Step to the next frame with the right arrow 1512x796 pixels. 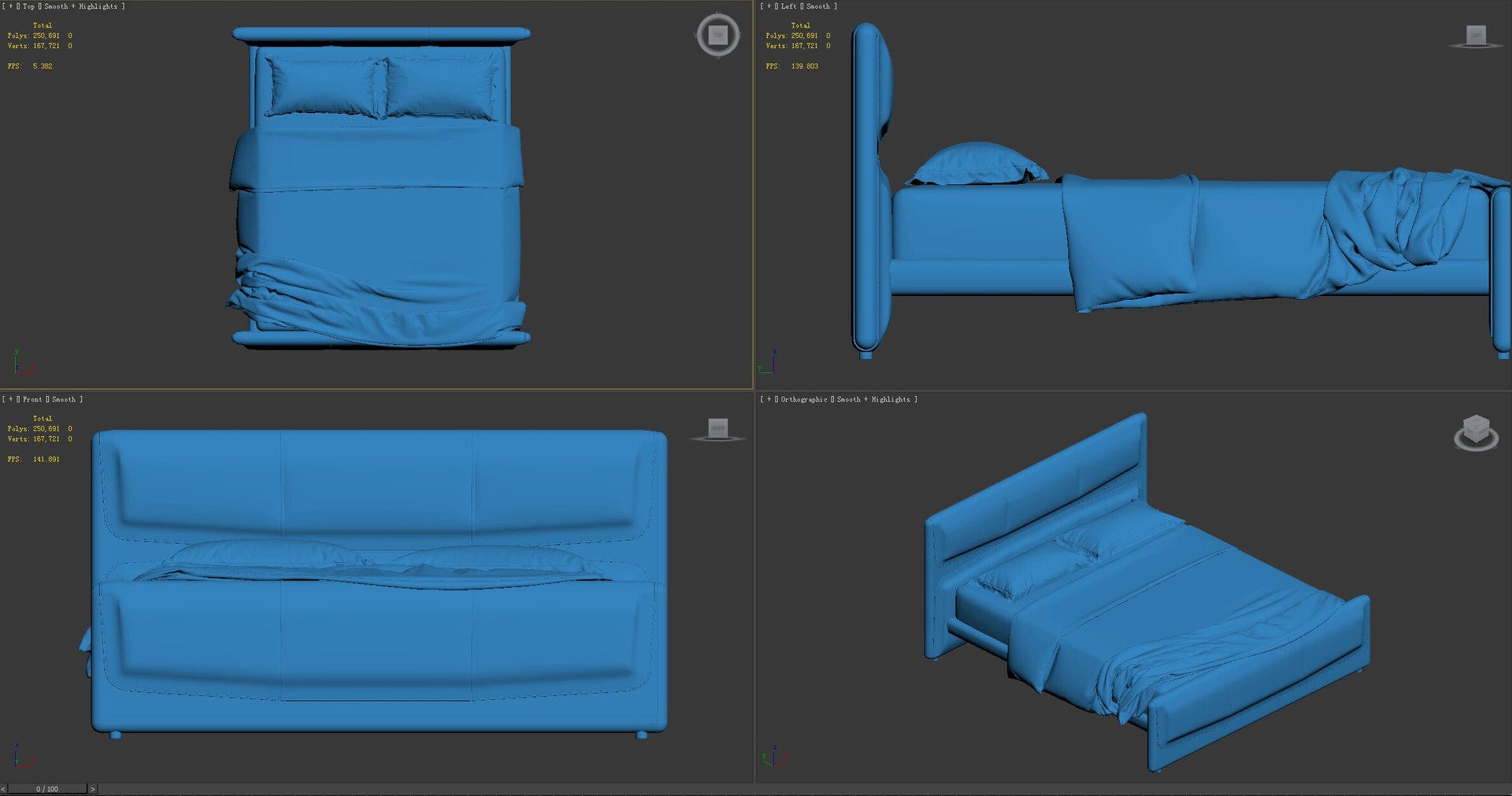[x=92, y=789]
